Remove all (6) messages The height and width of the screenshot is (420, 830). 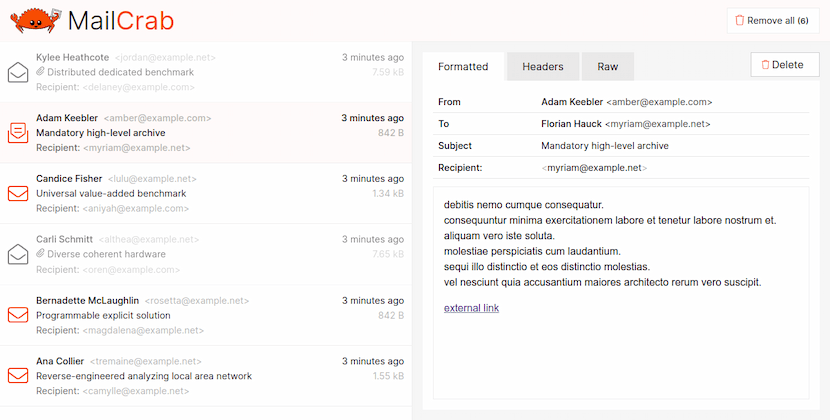pyautogui.click(x=773, y=21)
